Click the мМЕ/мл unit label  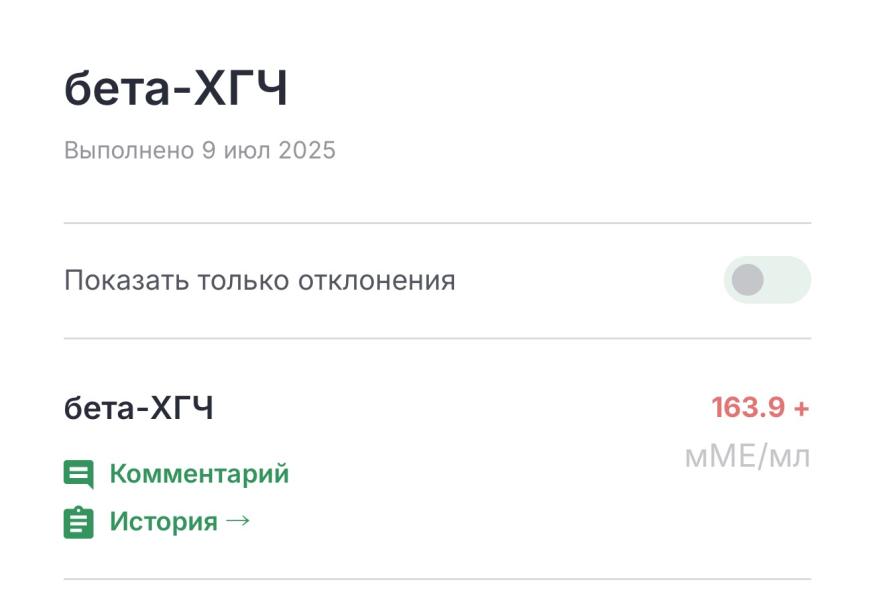pos(747,457)
